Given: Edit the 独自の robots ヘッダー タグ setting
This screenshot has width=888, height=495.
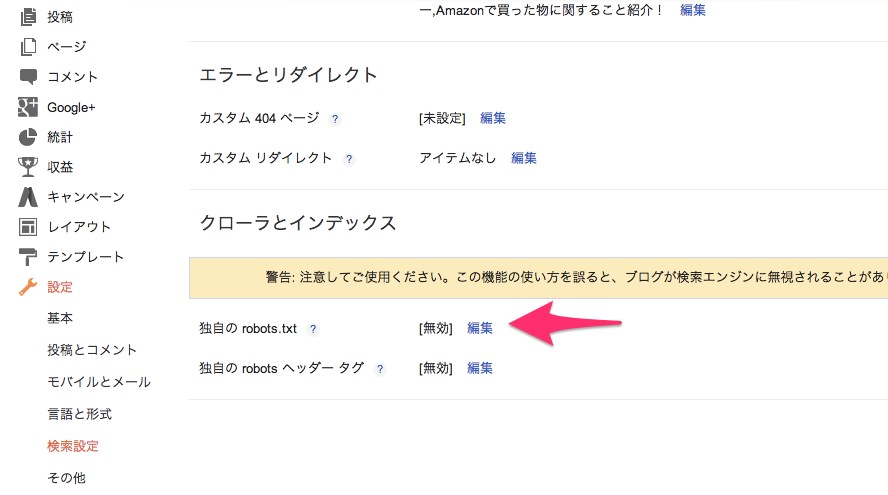Looking at the screenshot, I should click(480, 368).
